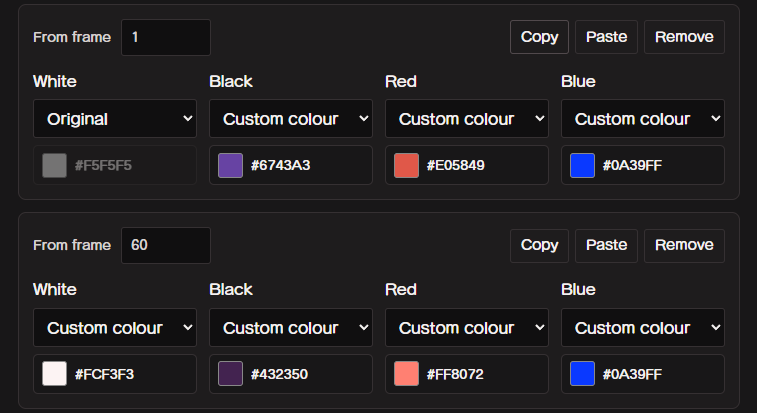Copy the frame 1 colour settings
Viewport: 757px width, 413px height.
tap(539, 37)
